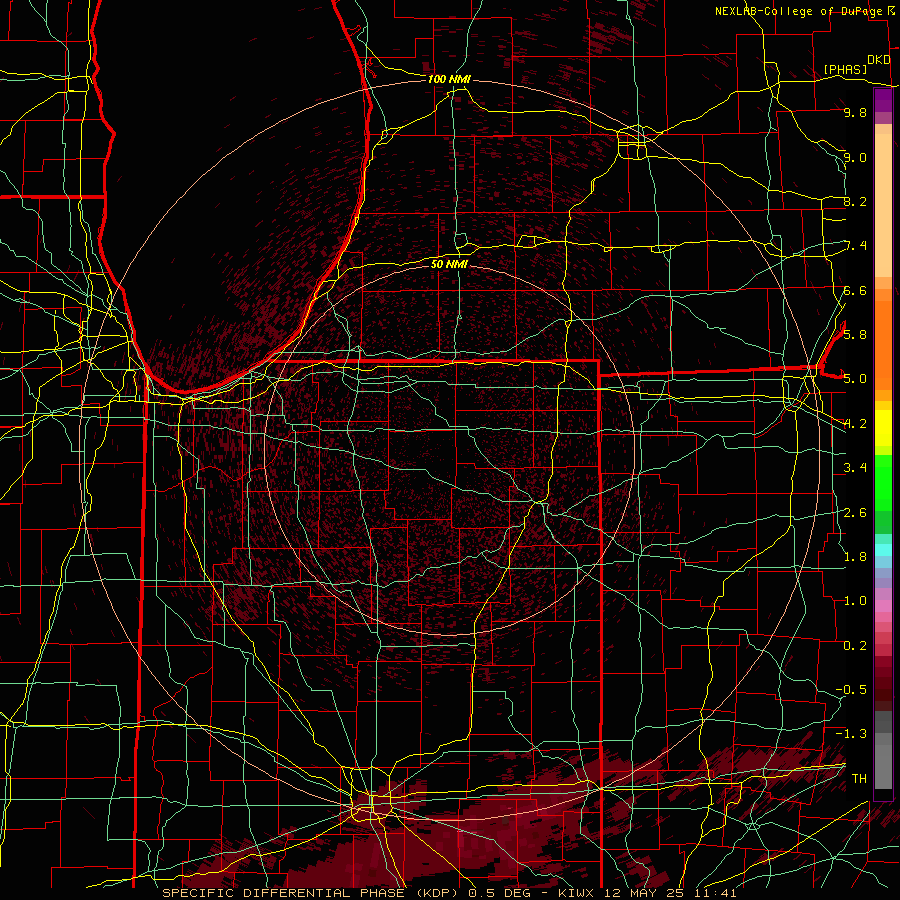Image resolution: width=900 pixels, height=900 pixels.
Task: Select the 9.0 legend value
Action: coord(855,157)
